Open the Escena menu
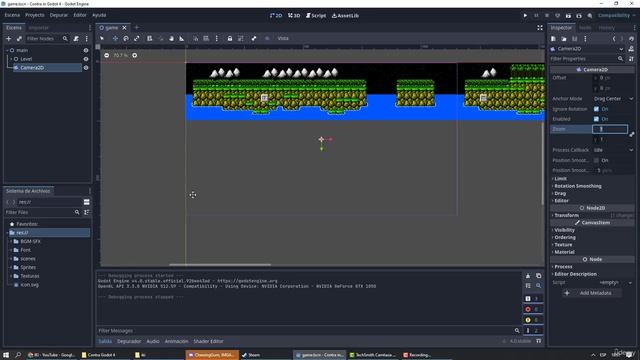 tap(12, 15)
